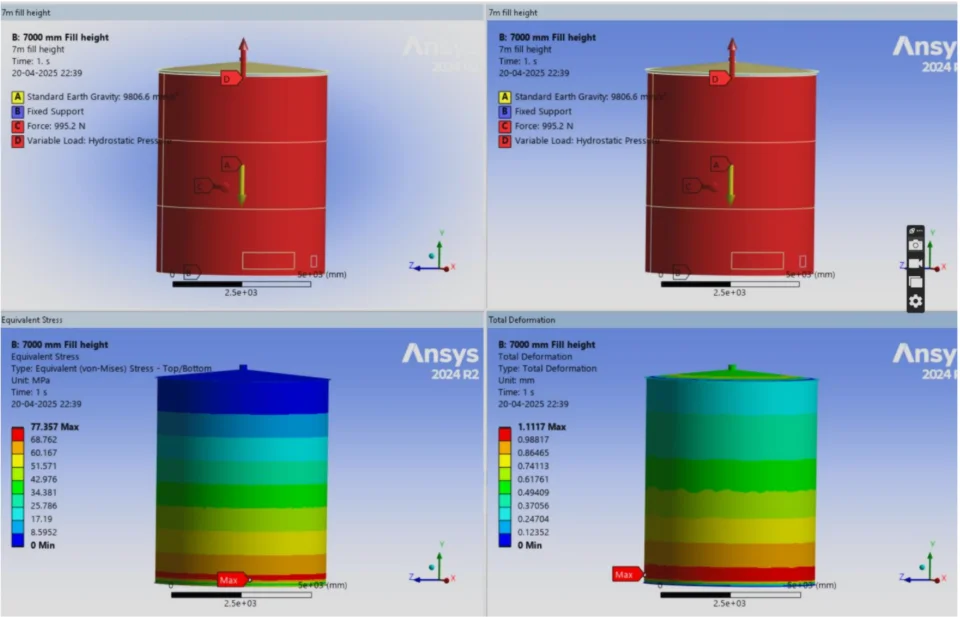Image resolution: width=960 pixels, height=617 pixels.
Task: Click red C Force icon in right viewport legend
Action: 504,126
